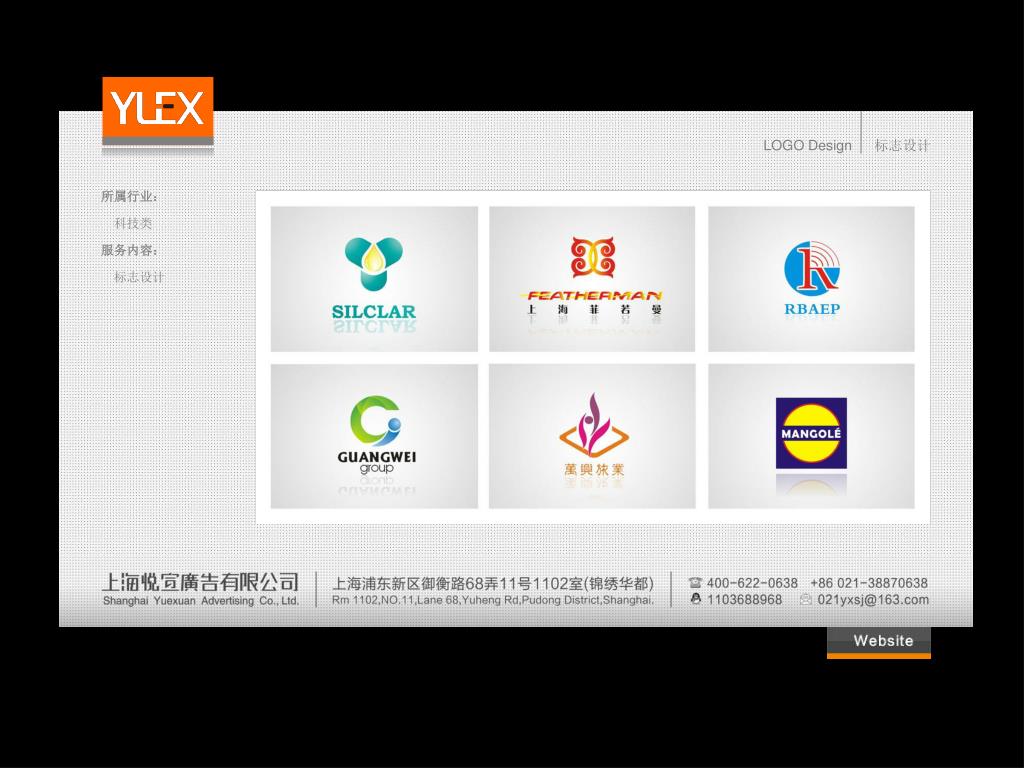
Task: Click the phone number 400-622-0638
Action: pos(752,583)
